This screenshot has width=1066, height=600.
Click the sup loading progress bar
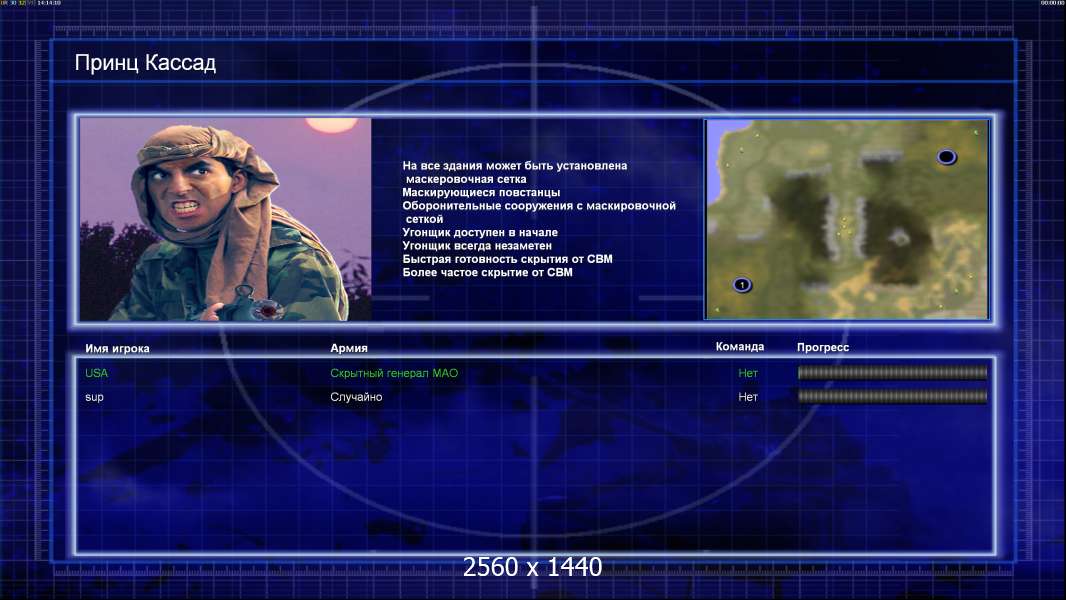[x=892, y=396]
